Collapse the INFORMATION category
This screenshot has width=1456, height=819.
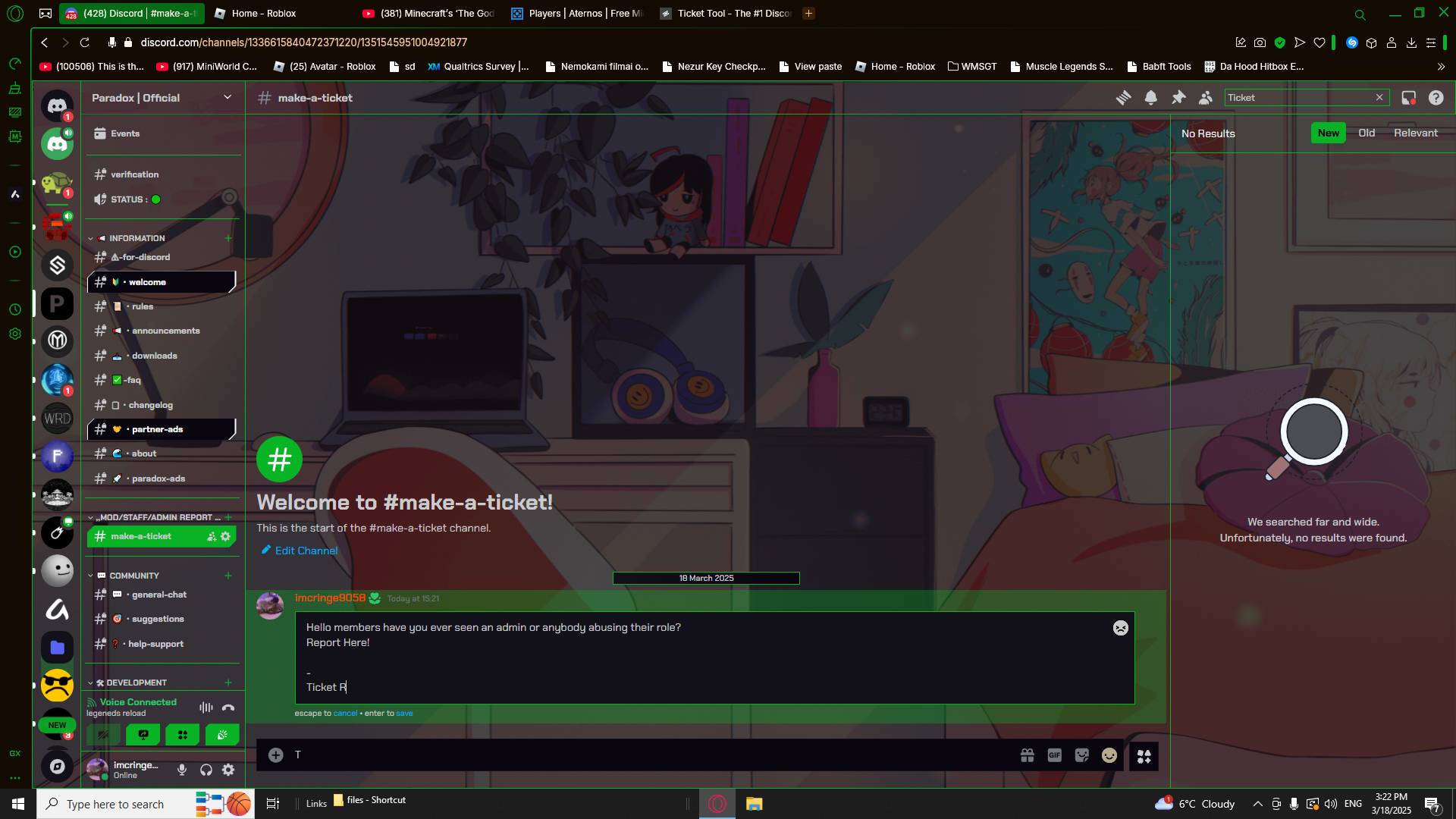(136, 238)
